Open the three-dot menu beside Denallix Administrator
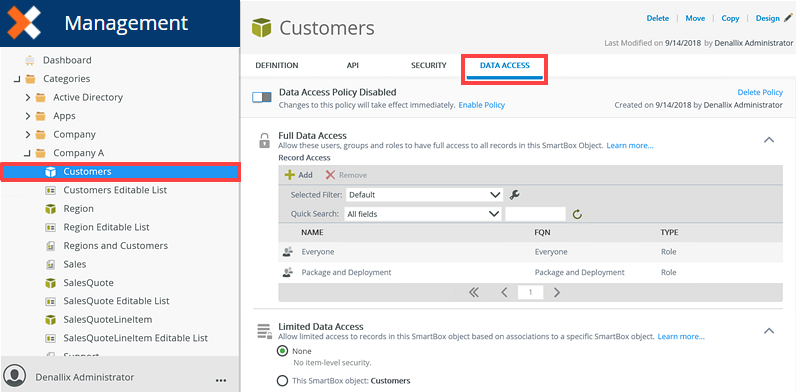This screenshot has height=392, width=796. click(x=221, y=379)
